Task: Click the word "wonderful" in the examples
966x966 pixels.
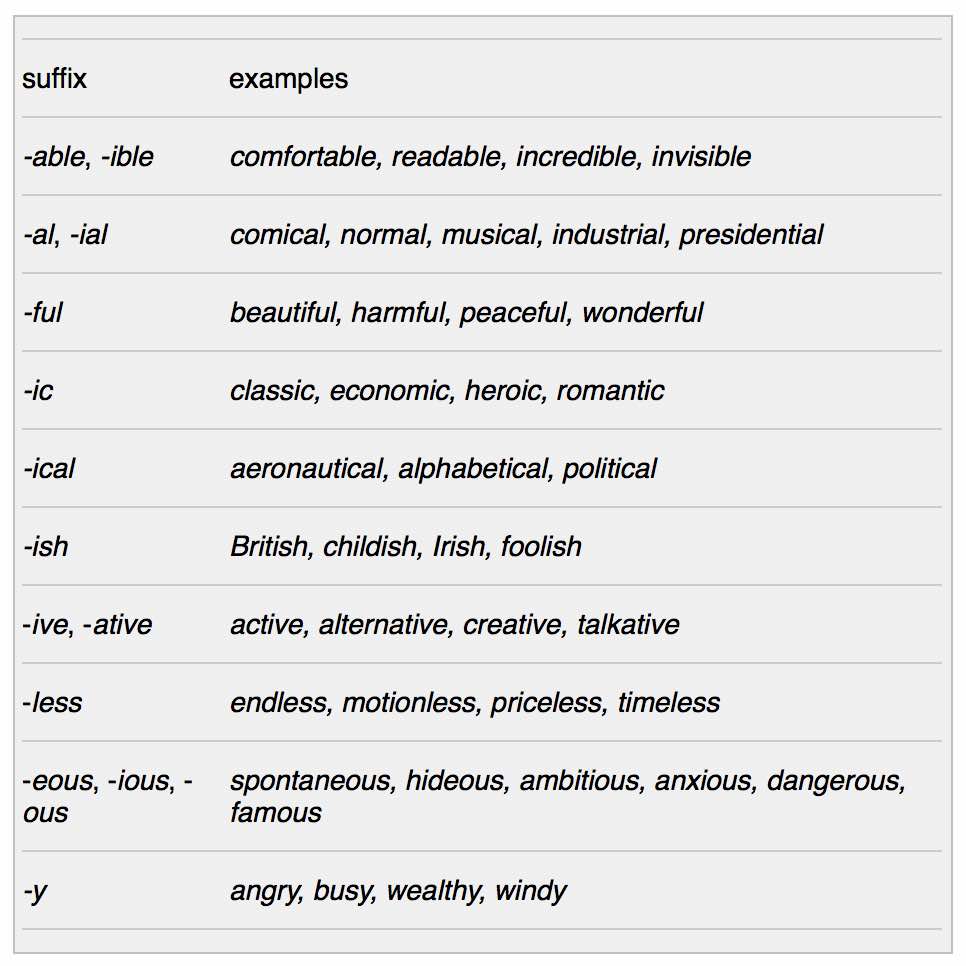Action: [642, 313]
